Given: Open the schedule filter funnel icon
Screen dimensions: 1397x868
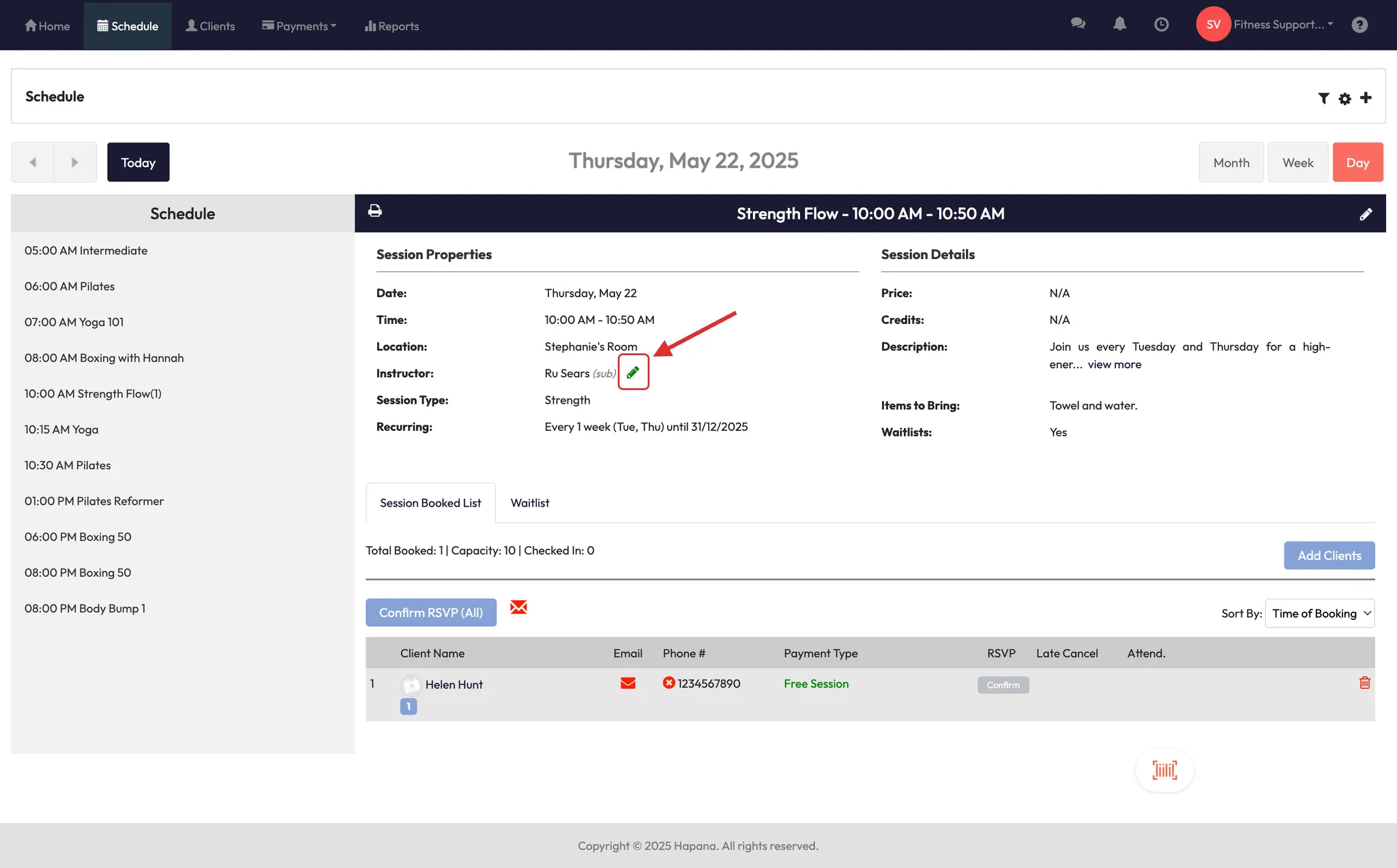Looking at the screenshot, I should pos(1323,98).
